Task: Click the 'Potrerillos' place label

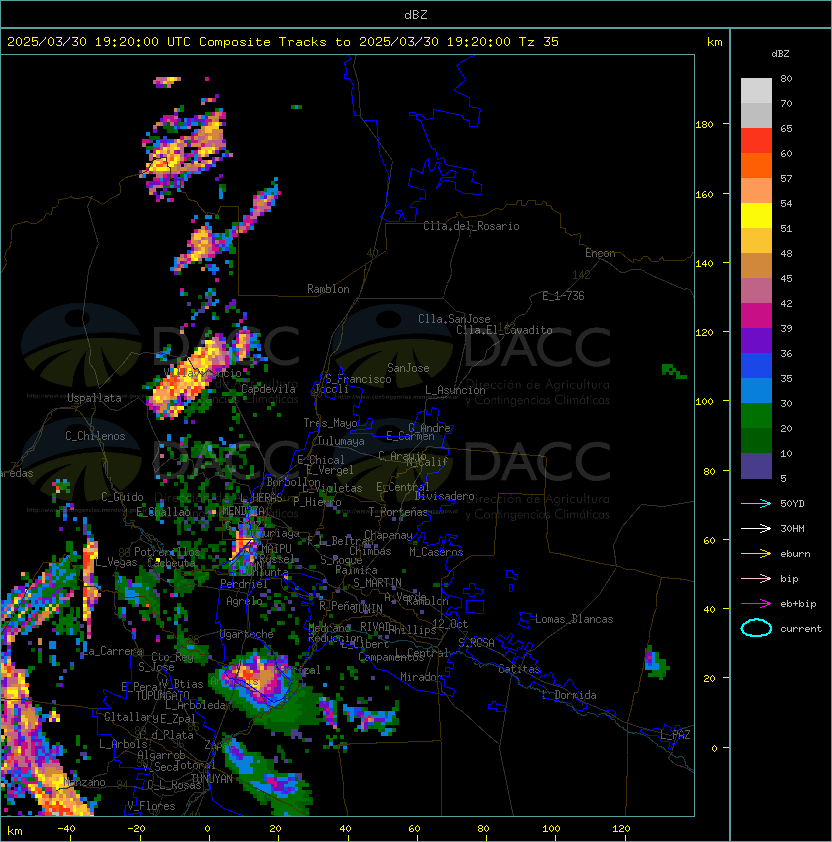Action: point(167,552)
